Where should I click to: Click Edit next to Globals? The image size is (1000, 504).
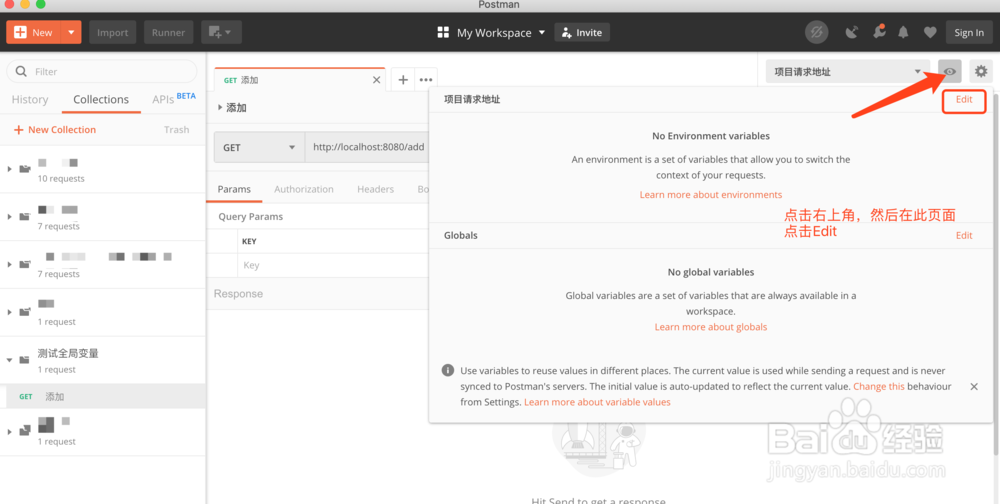pyautogui.click(x=964, y=235)
